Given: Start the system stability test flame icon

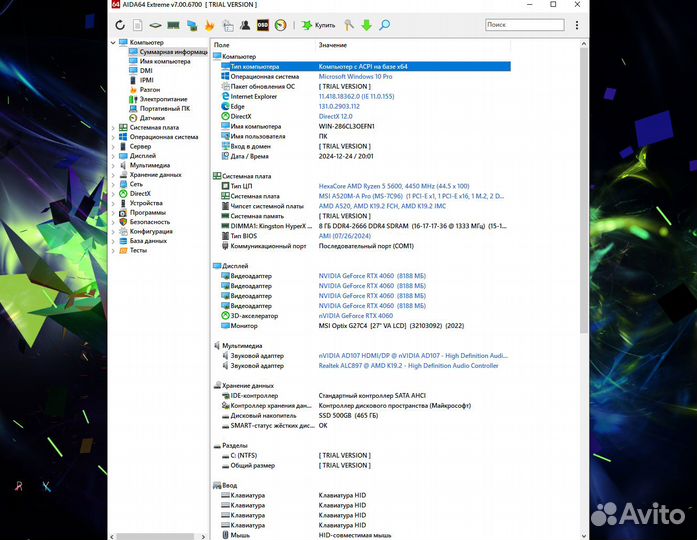Looking at the screenshot, I should (x=209, y=25).
